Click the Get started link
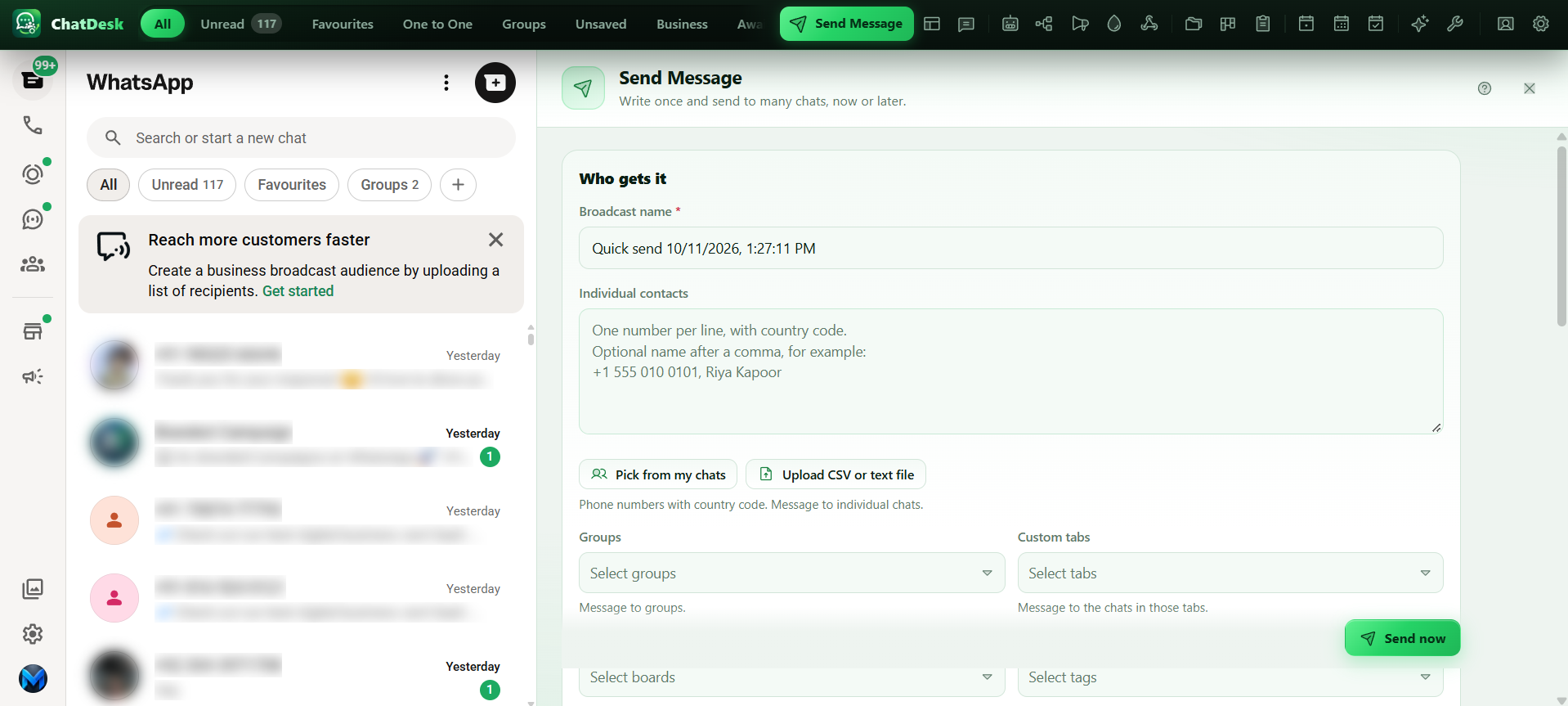 coord(298,291)
